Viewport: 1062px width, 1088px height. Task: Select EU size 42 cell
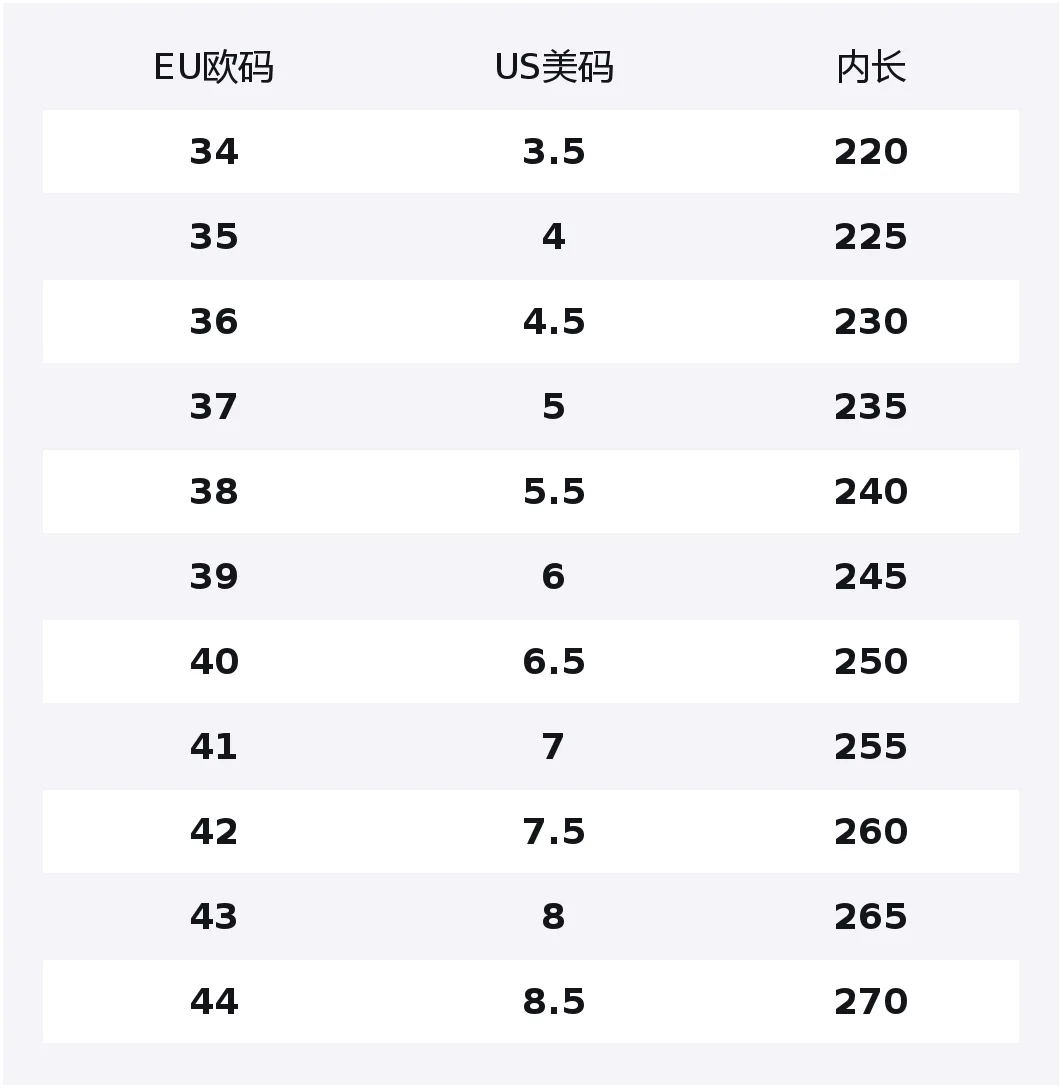point(214,831)
